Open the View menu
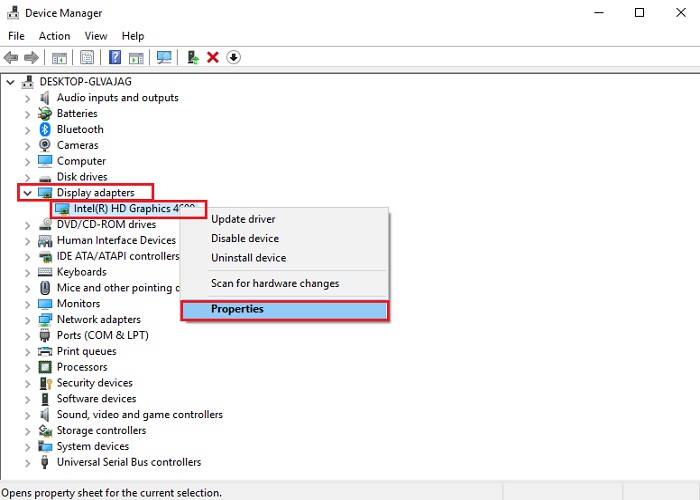The height and width of the screenshot is (500, 700). pos(96,36)
